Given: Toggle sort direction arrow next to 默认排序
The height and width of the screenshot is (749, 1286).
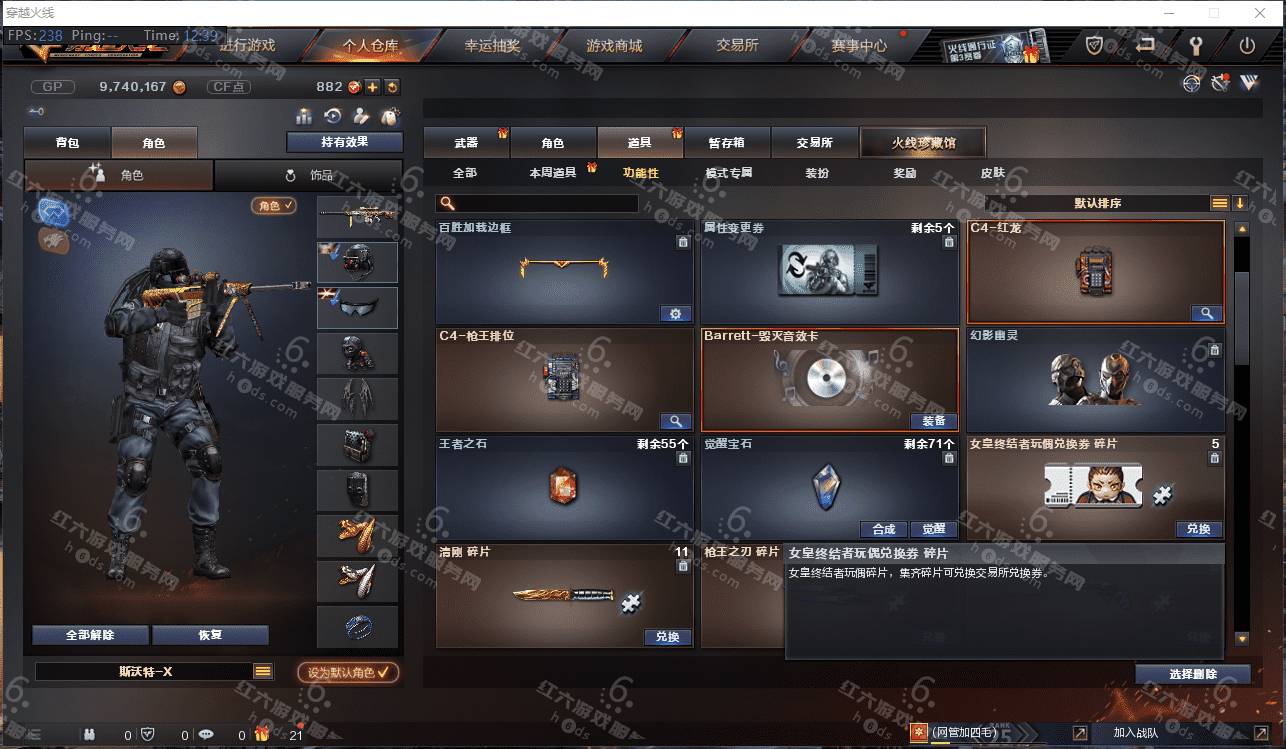Looking at the screenshot, I should tap(1240, 203).
